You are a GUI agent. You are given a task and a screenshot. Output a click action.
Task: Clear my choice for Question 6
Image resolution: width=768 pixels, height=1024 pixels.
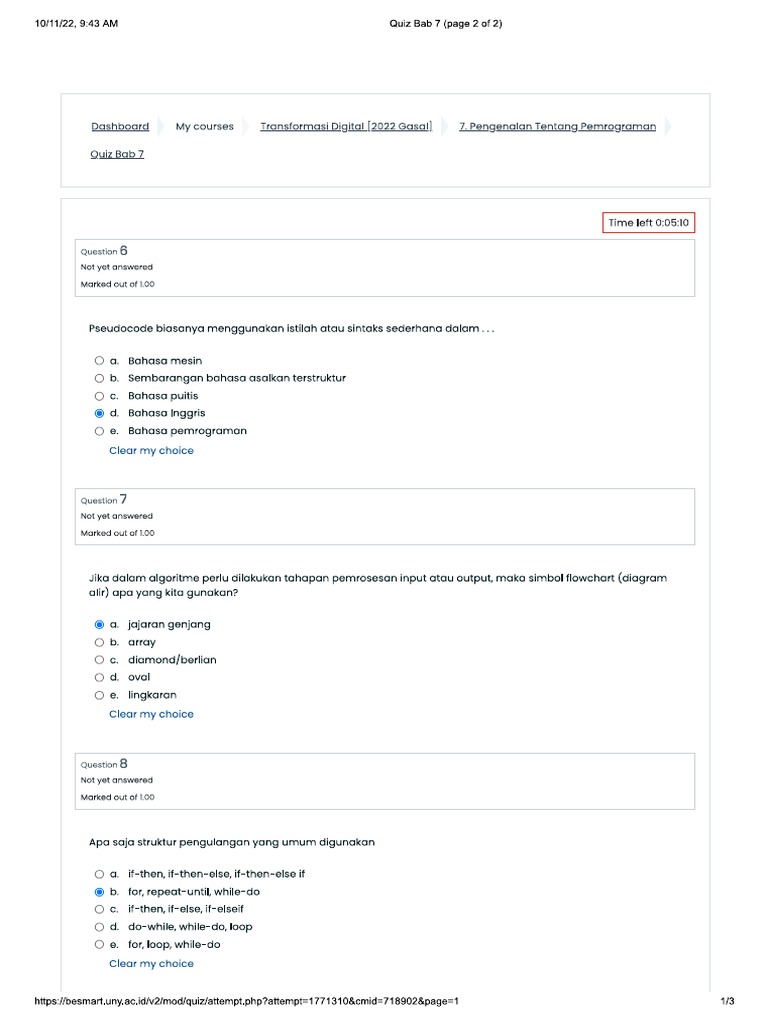tap(151, 451)
